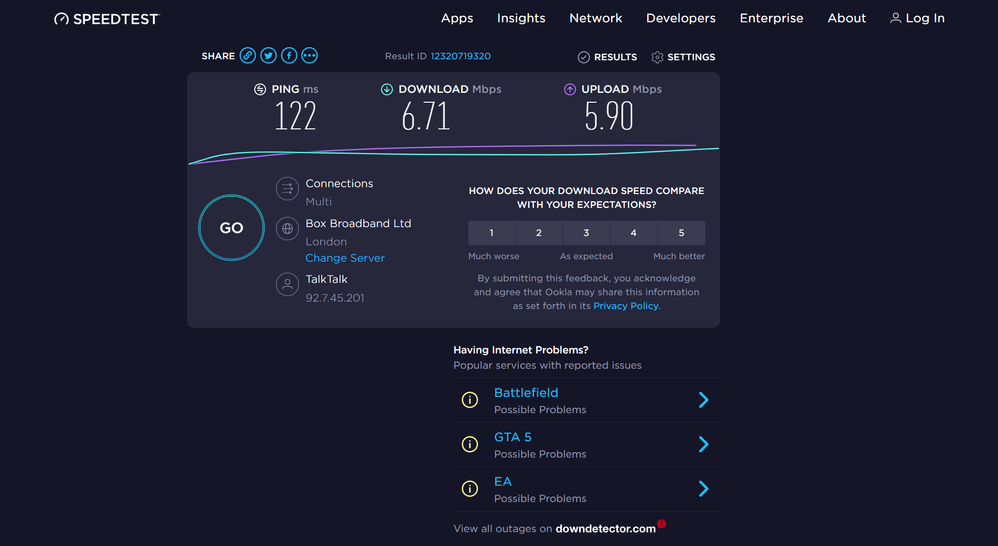Share result on Twitter
Viewport: 998px width, 546px height.
coord(268,56)
